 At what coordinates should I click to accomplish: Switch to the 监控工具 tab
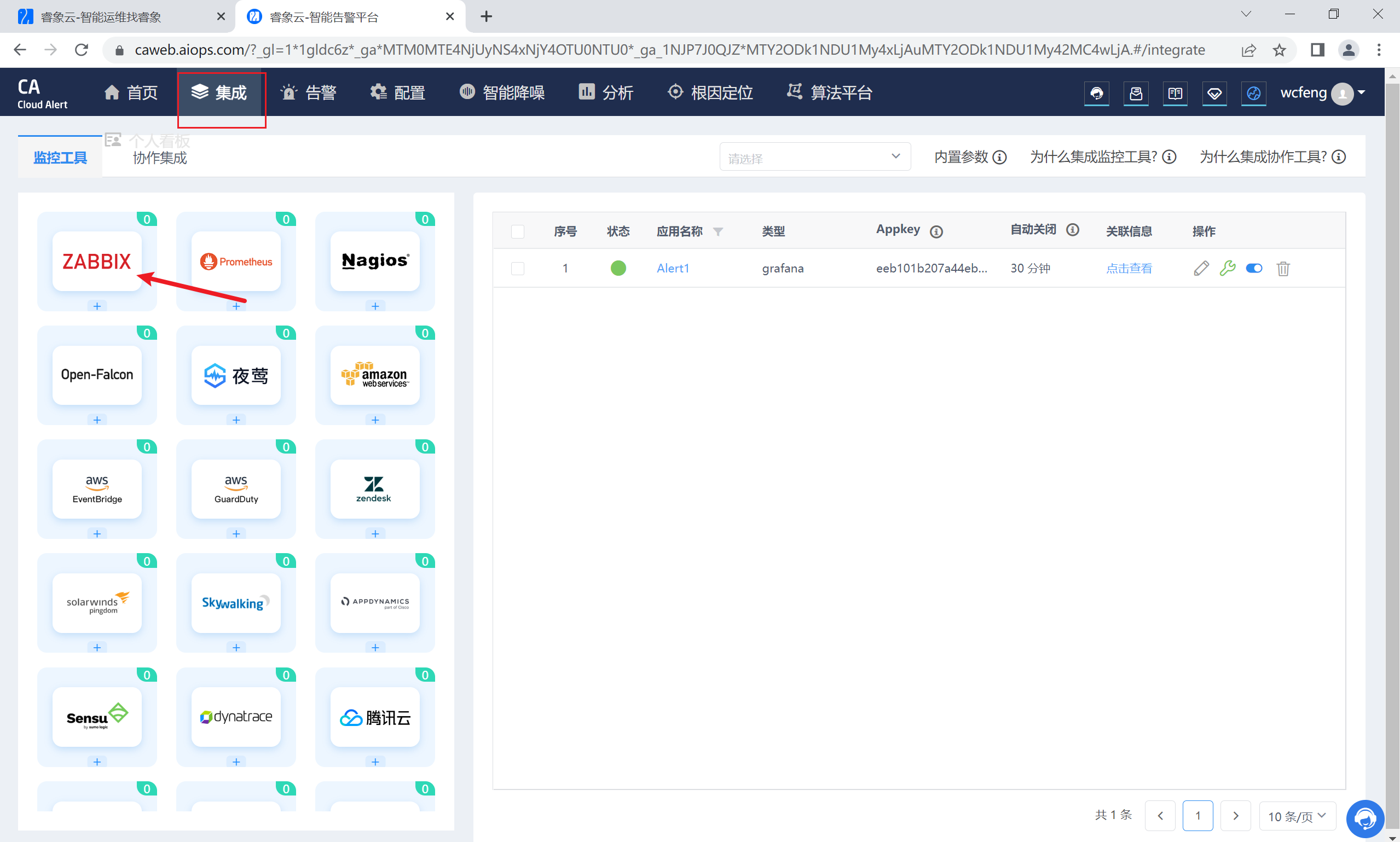tap(60, 158)
